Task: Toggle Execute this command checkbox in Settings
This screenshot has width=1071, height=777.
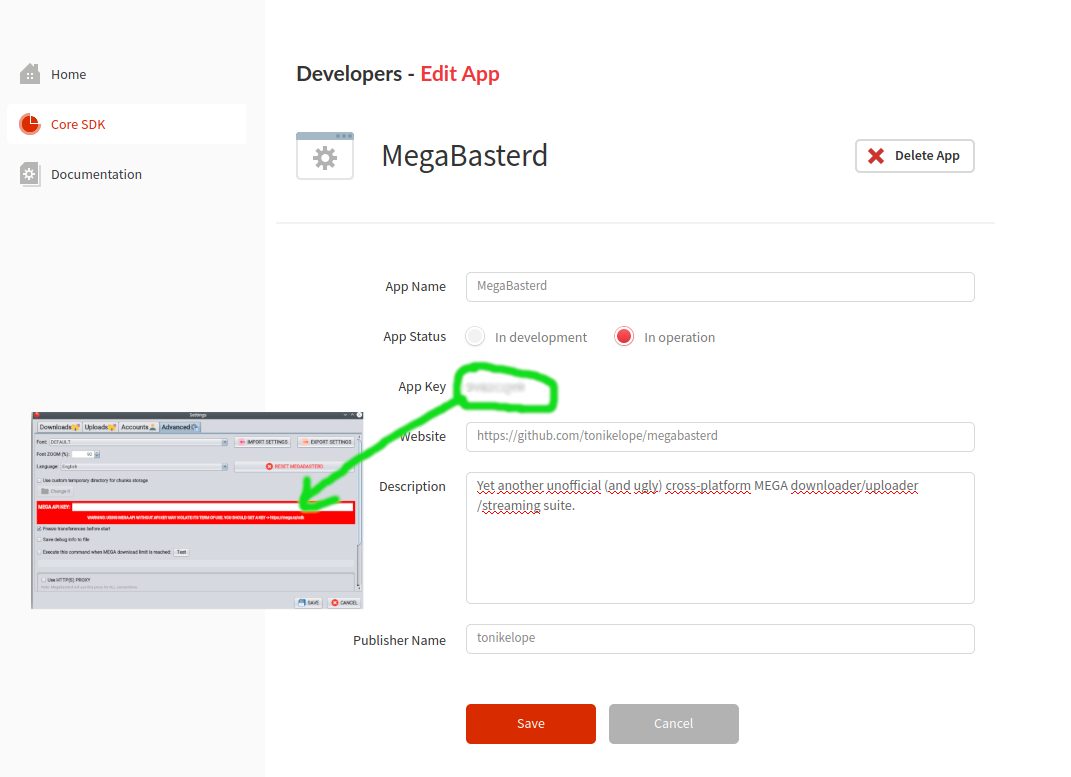Action: pyautogui.click(x=39, y=552)
